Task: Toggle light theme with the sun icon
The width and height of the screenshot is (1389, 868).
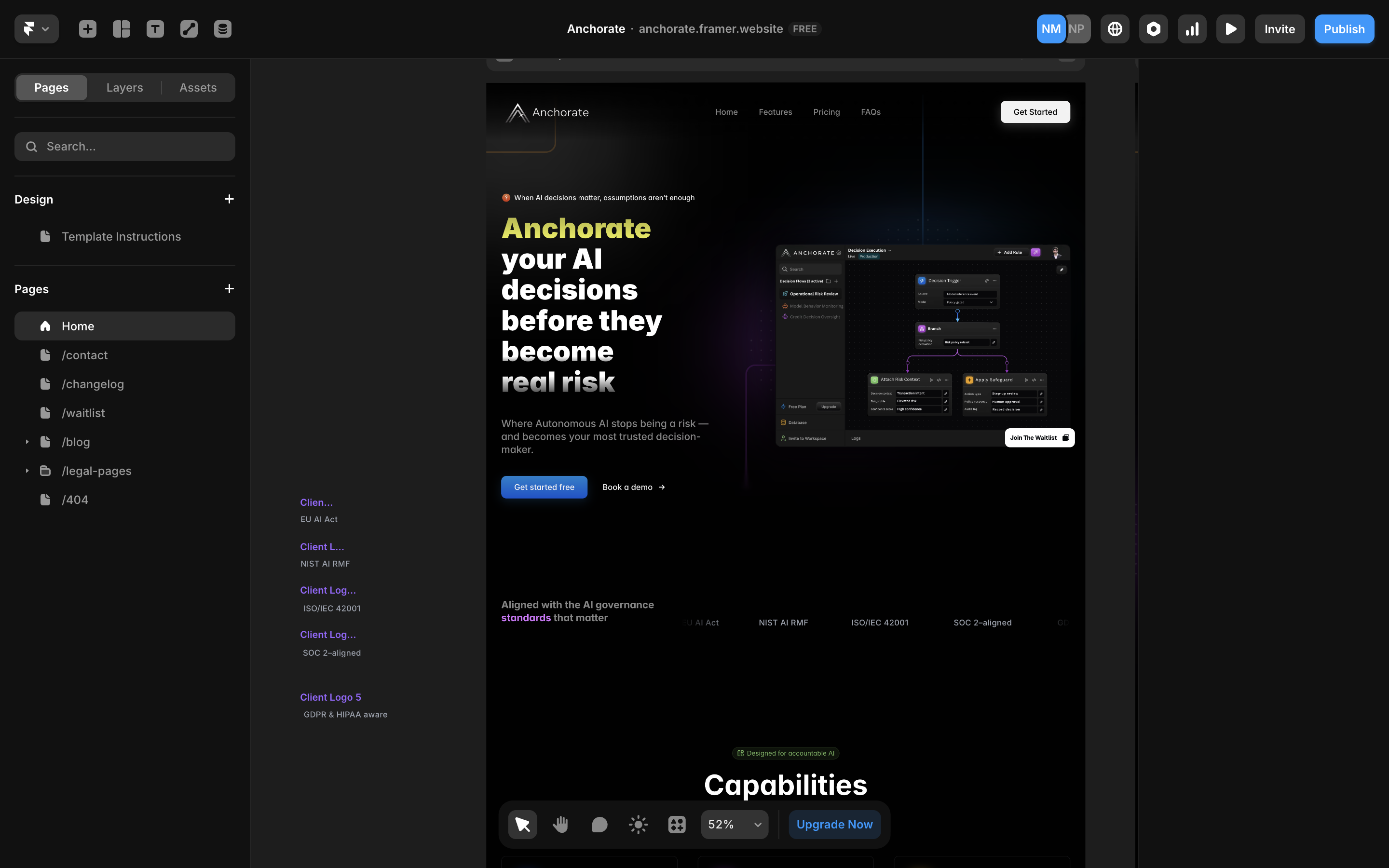Action: pyautogui.click(x=637, y=824)
